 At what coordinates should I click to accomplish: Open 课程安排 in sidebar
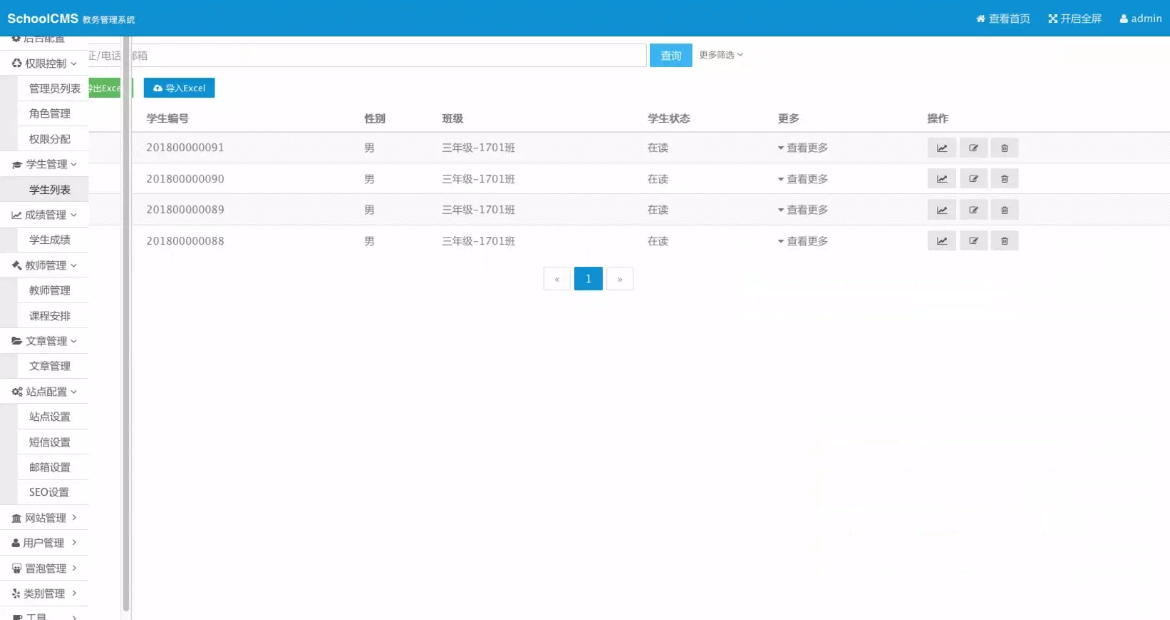click(53, 316)
